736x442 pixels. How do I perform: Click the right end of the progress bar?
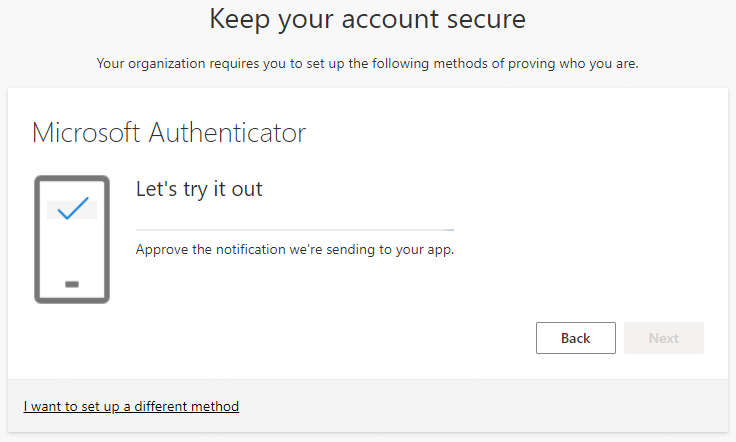[x=451, y=230]
